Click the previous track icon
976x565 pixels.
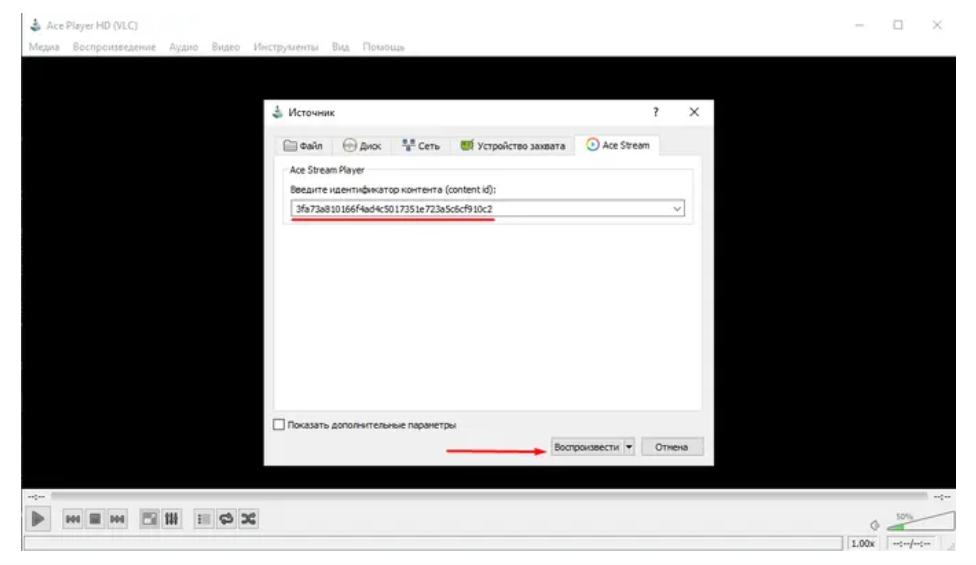73,519
